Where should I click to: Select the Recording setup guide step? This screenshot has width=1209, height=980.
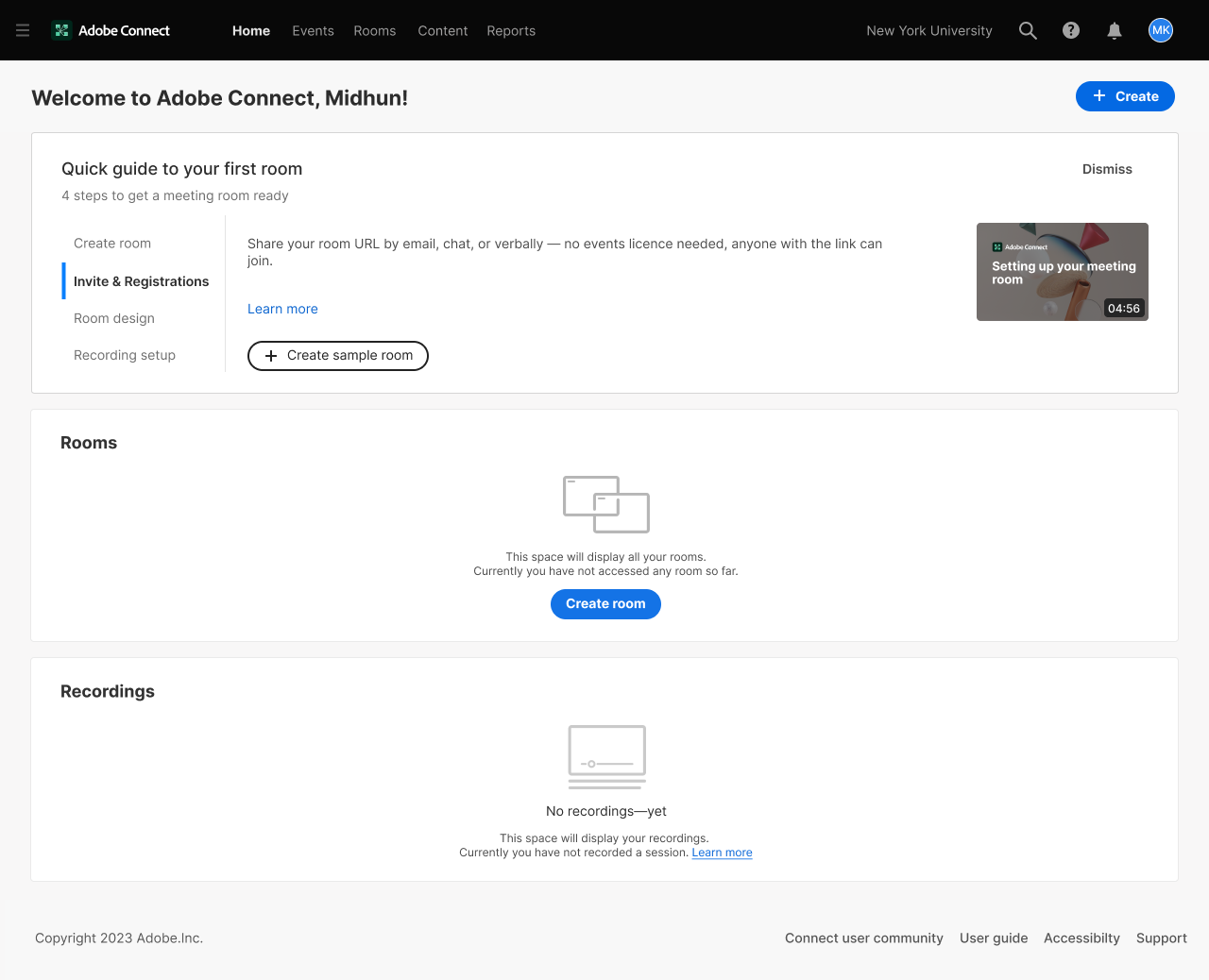125,355
